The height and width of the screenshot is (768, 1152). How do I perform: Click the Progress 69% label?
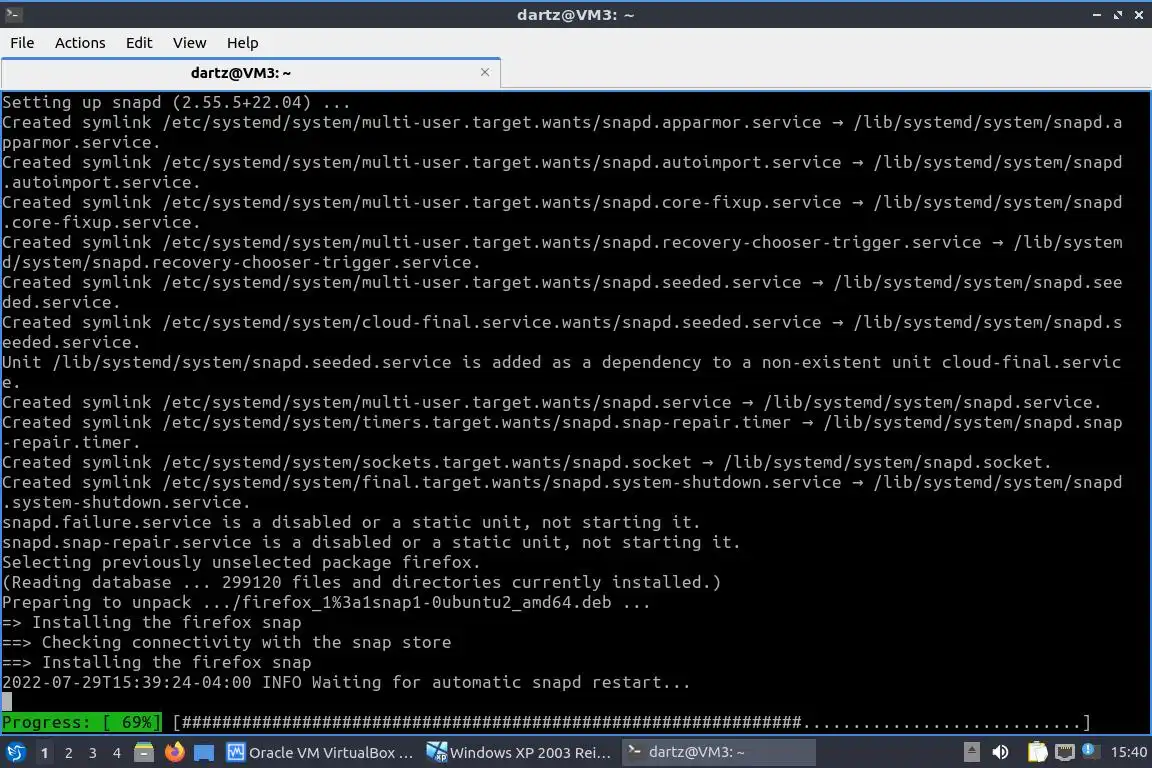point(82,722)
